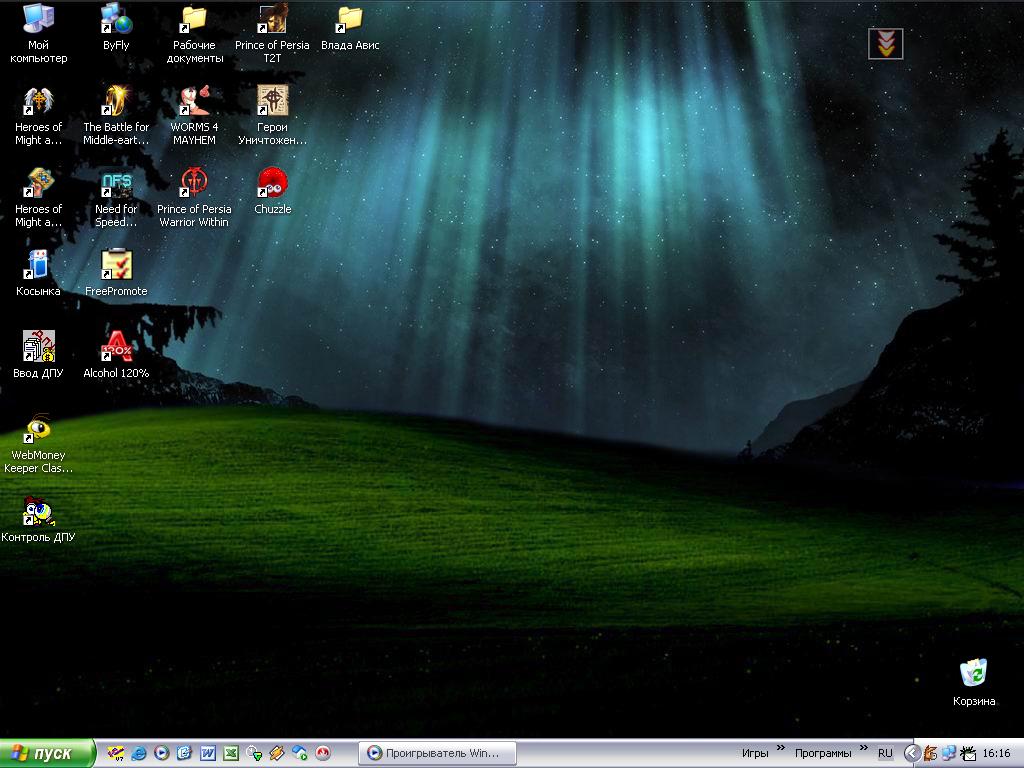Select the Косынка solitaire shortcut
1024x768 pixels.
coord(39,273)
